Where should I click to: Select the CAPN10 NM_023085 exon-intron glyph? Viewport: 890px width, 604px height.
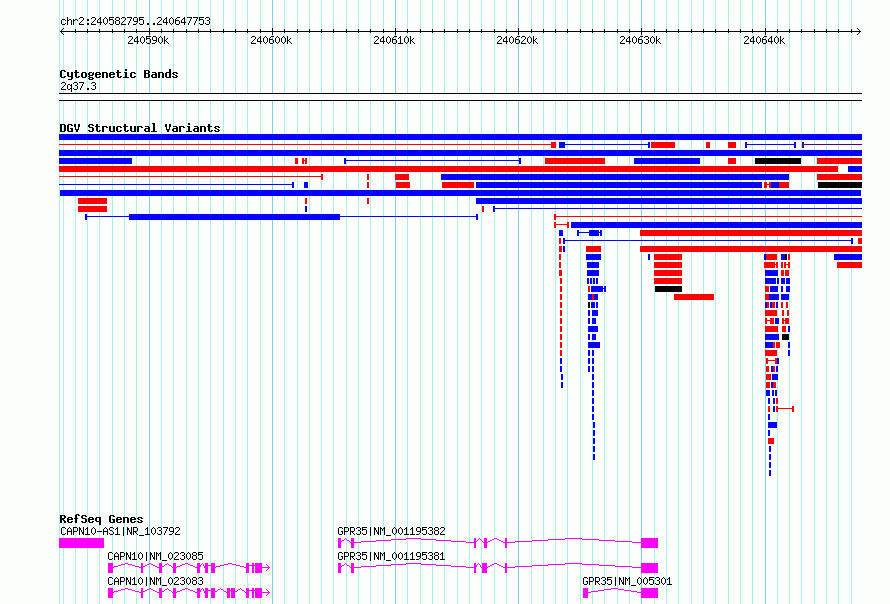[188, 568]
